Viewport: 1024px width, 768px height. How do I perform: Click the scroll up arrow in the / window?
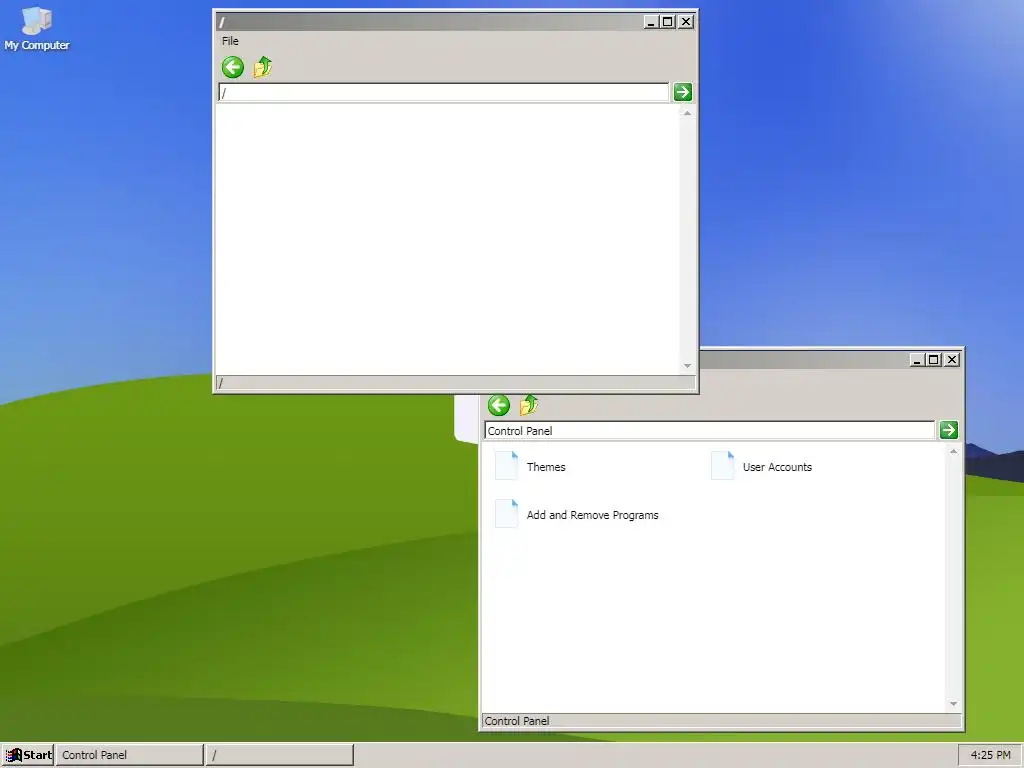click(x=687, y=113)
